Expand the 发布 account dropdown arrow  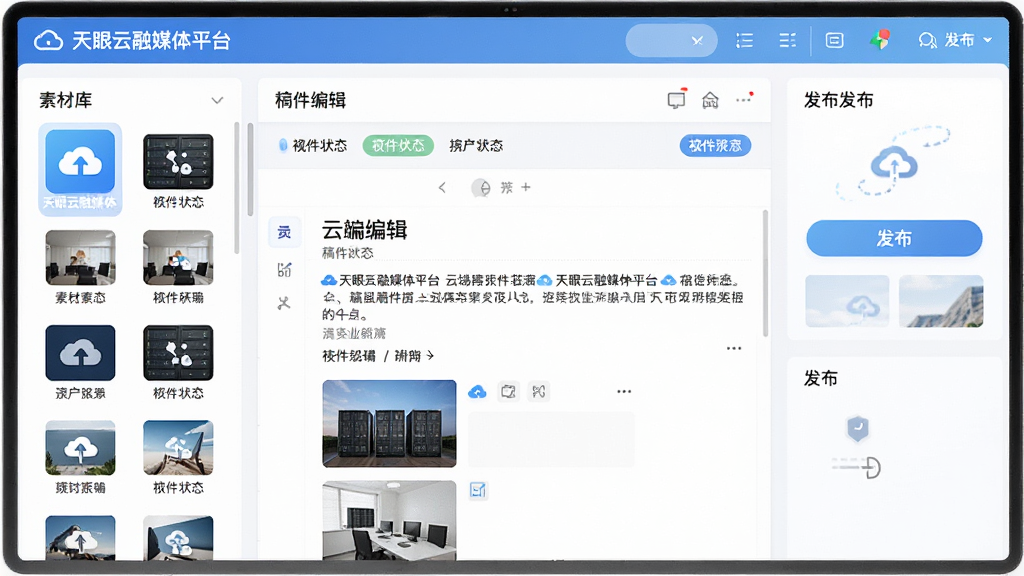coord(988,40)
